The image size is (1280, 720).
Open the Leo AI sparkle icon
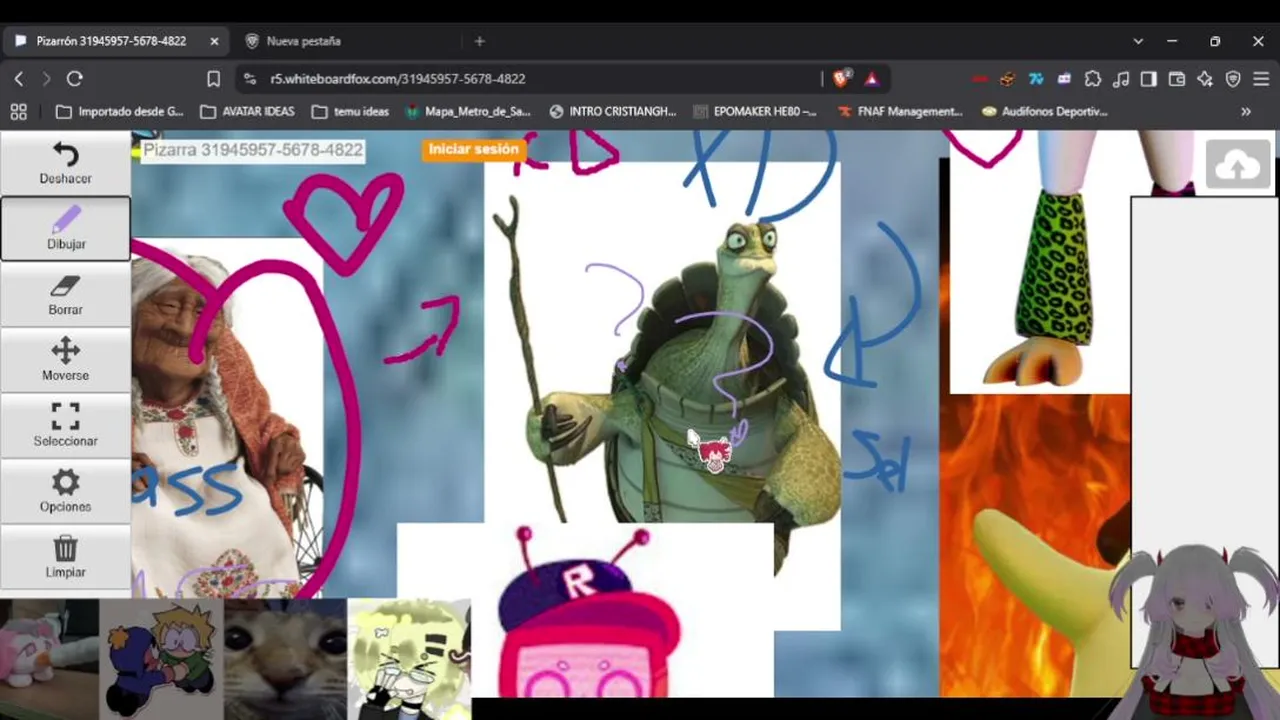coord(1205,78)
